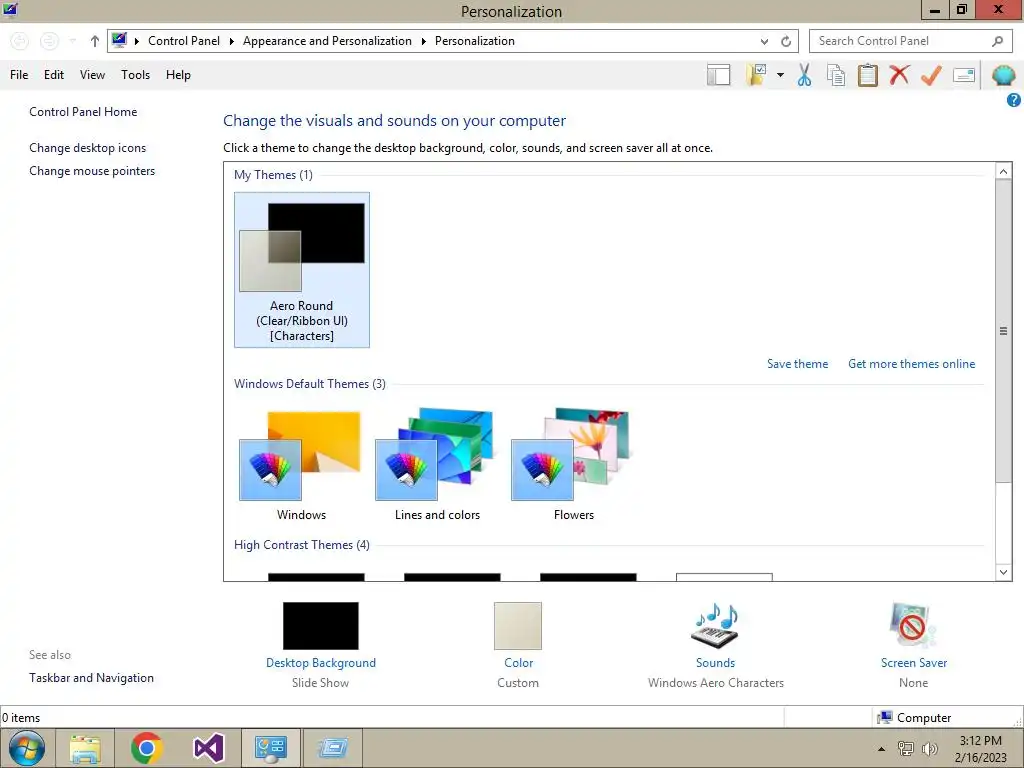The height and width of the screenshot is (768, 1024).
Task: Open the View menu
Action: coord(92,74)
